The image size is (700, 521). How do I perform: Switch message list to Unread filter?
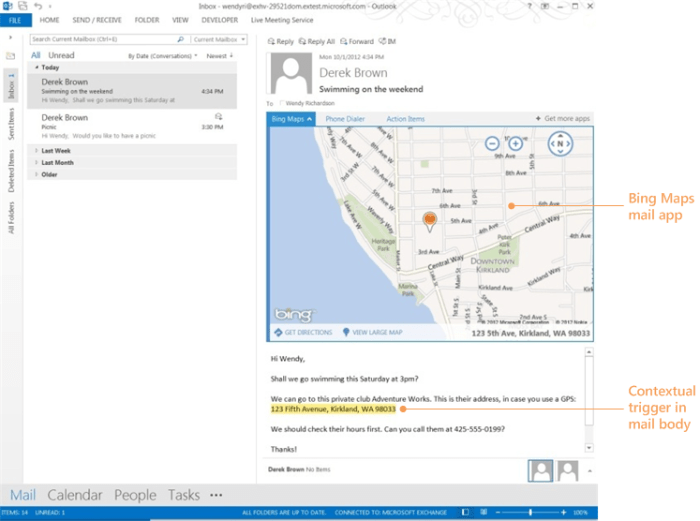coord(61,56)
